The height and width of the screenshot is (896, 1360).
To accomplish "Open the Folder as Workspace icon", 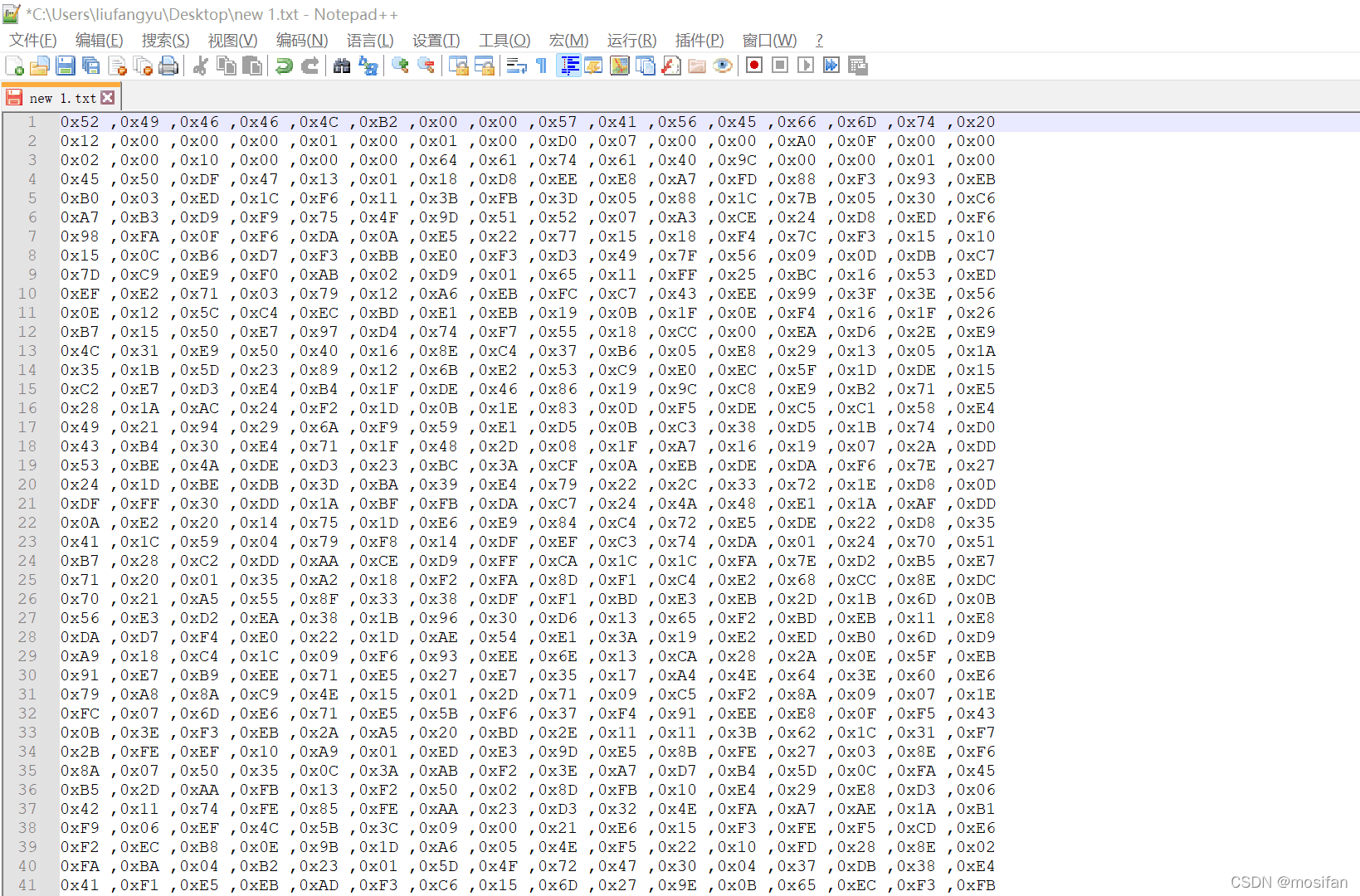I will pyautogui.click(x=697, y=66).
